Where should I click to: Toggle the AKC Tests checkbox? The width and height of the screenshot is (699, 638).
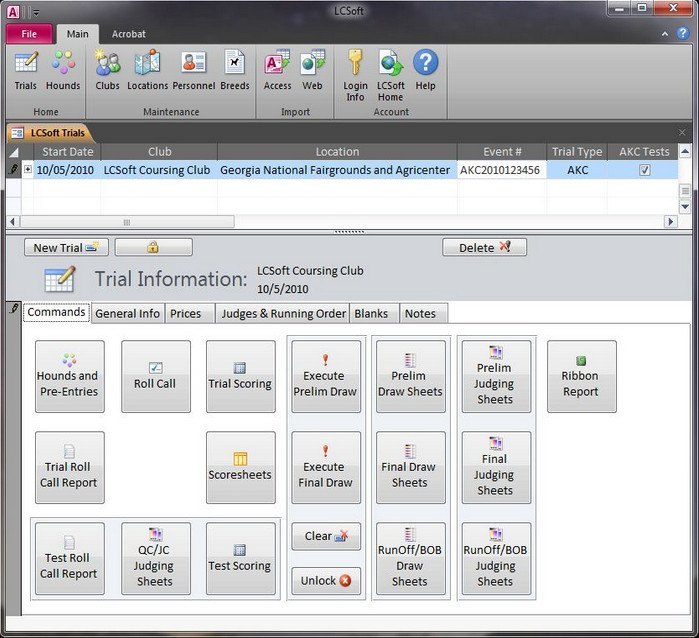tap(645, 170)
